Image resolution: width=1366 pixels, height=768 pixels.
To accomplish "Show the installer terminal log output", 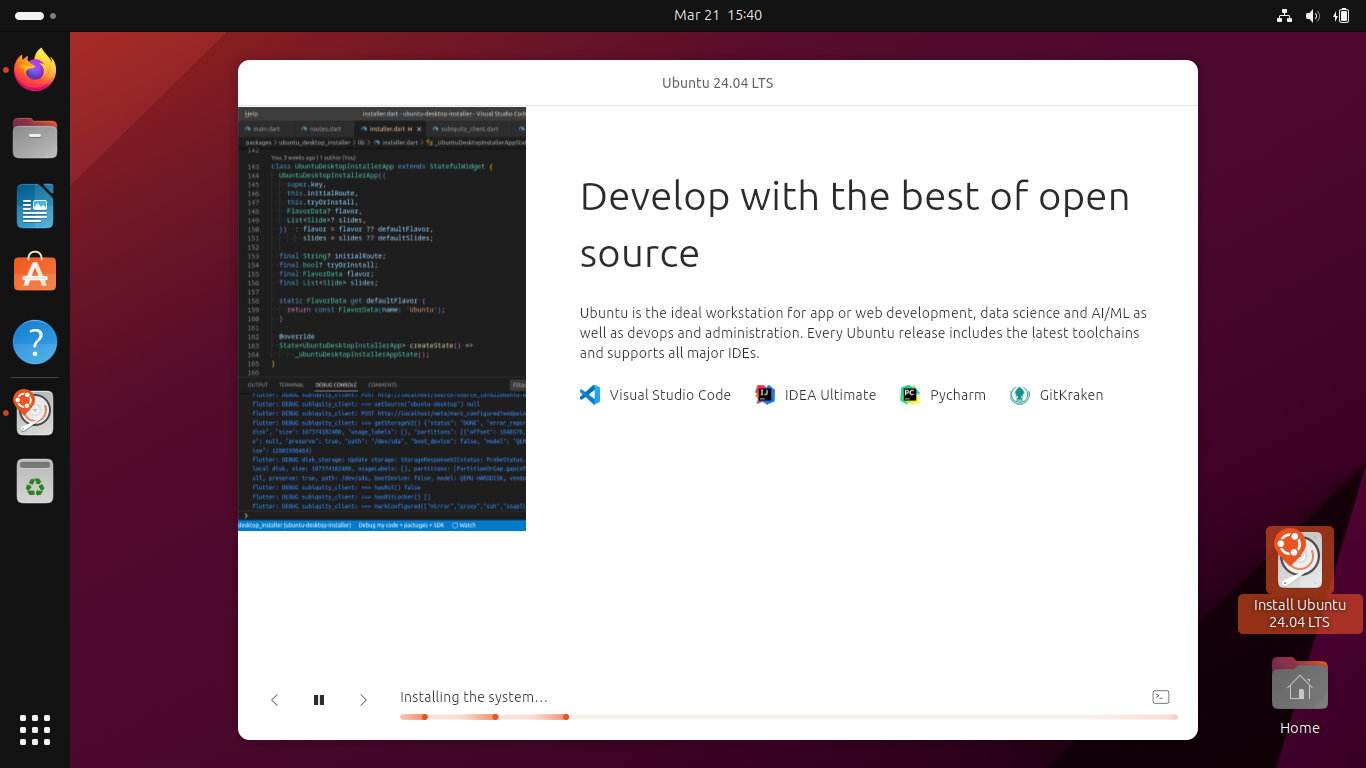I will (1161, 697).
